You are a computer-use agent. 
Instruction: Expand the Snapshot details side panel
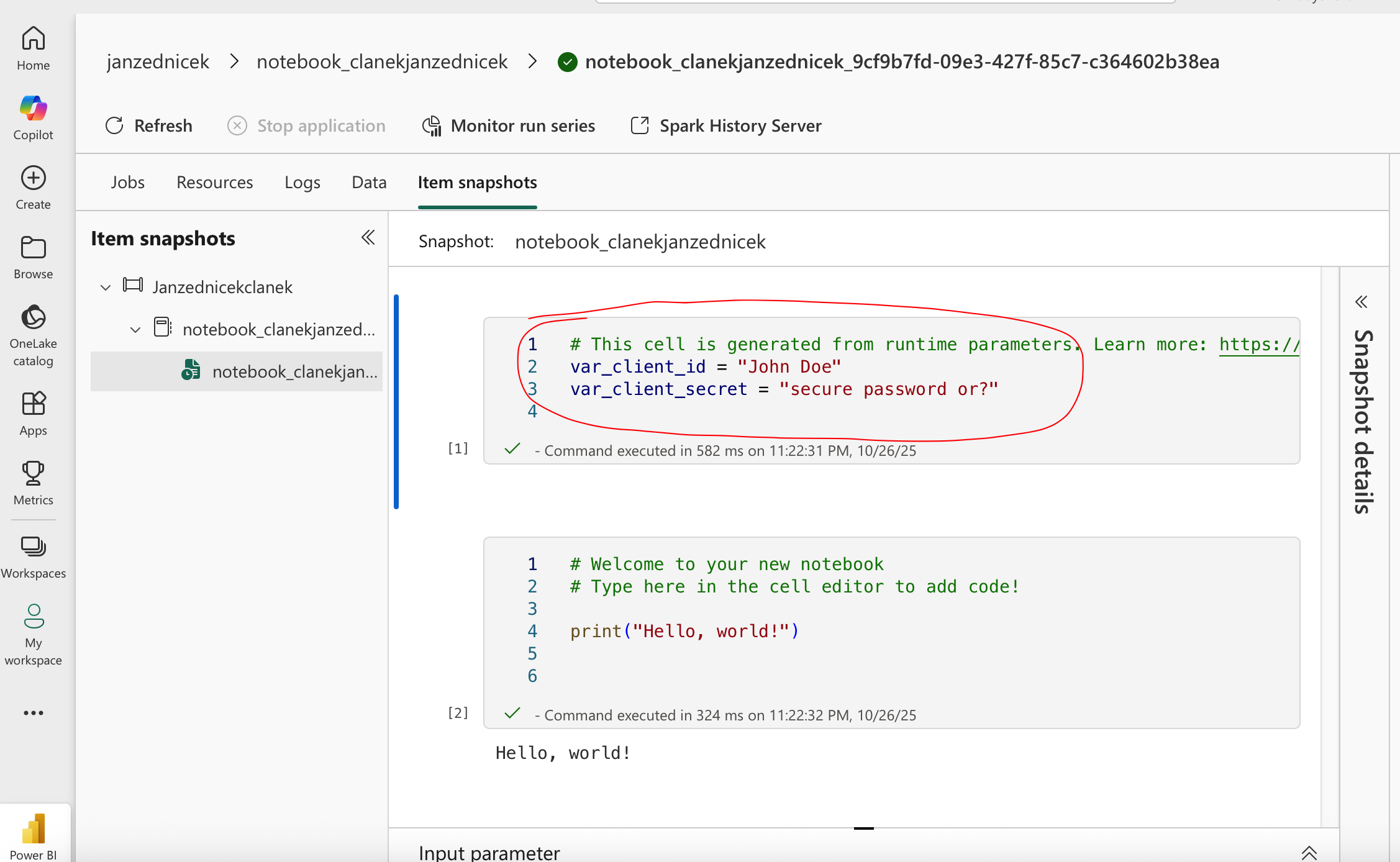coord(1361,302)
